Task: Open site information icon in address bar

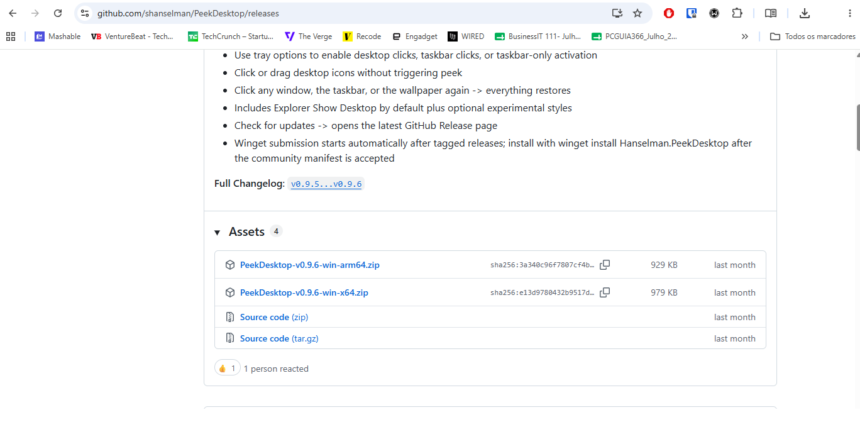Action: coord(84,13)
